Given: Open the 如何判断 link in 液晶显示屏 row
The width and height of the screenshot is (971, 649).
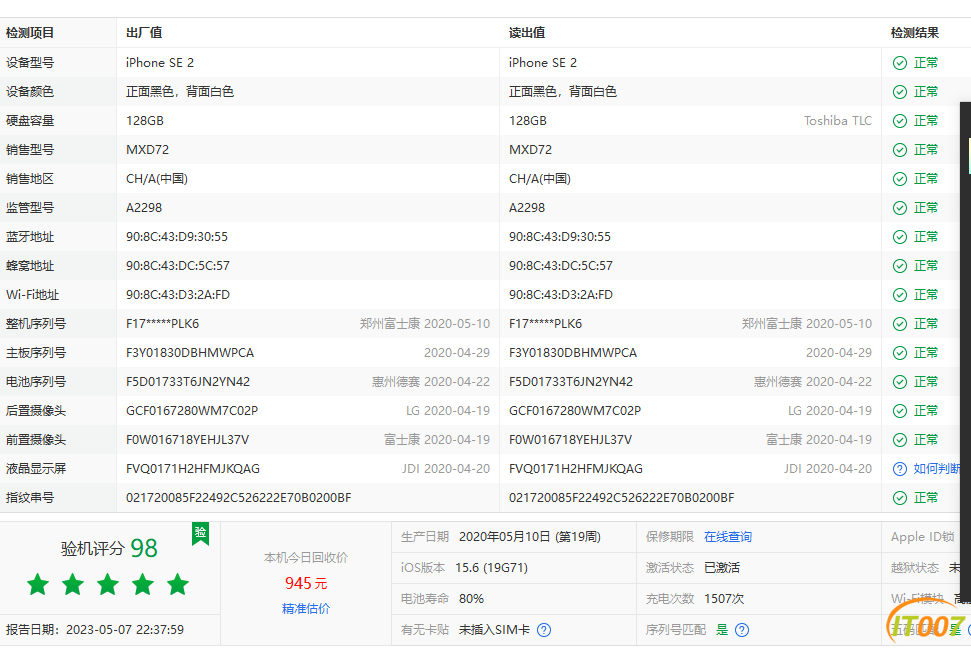Looking at the screenshot, I should [936, 469].
